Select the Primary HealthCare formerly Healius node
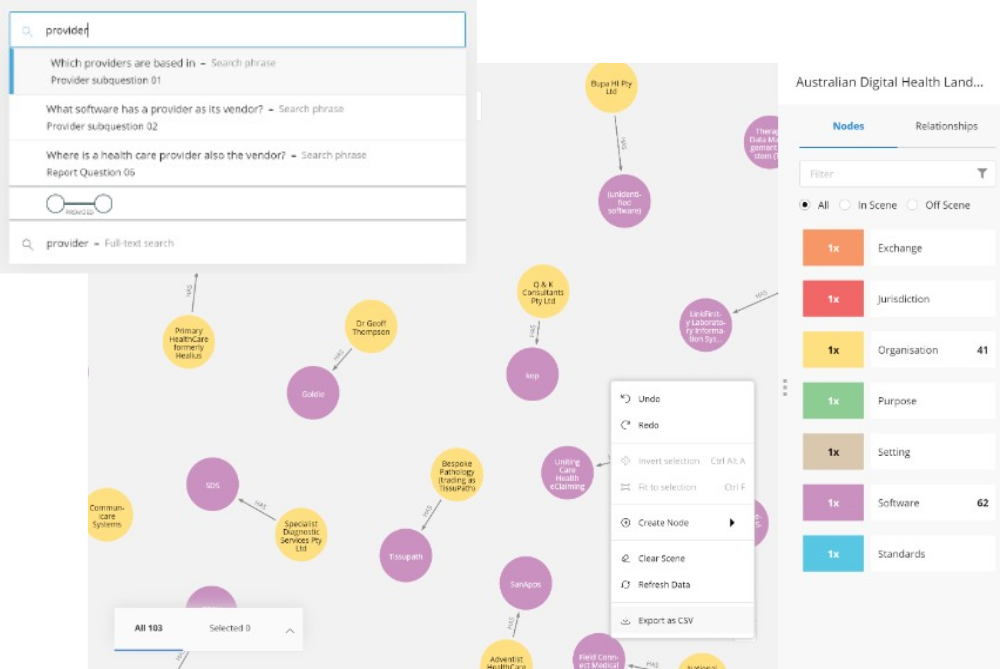The height and width of the screenshot is (669, 1000). 189,342
